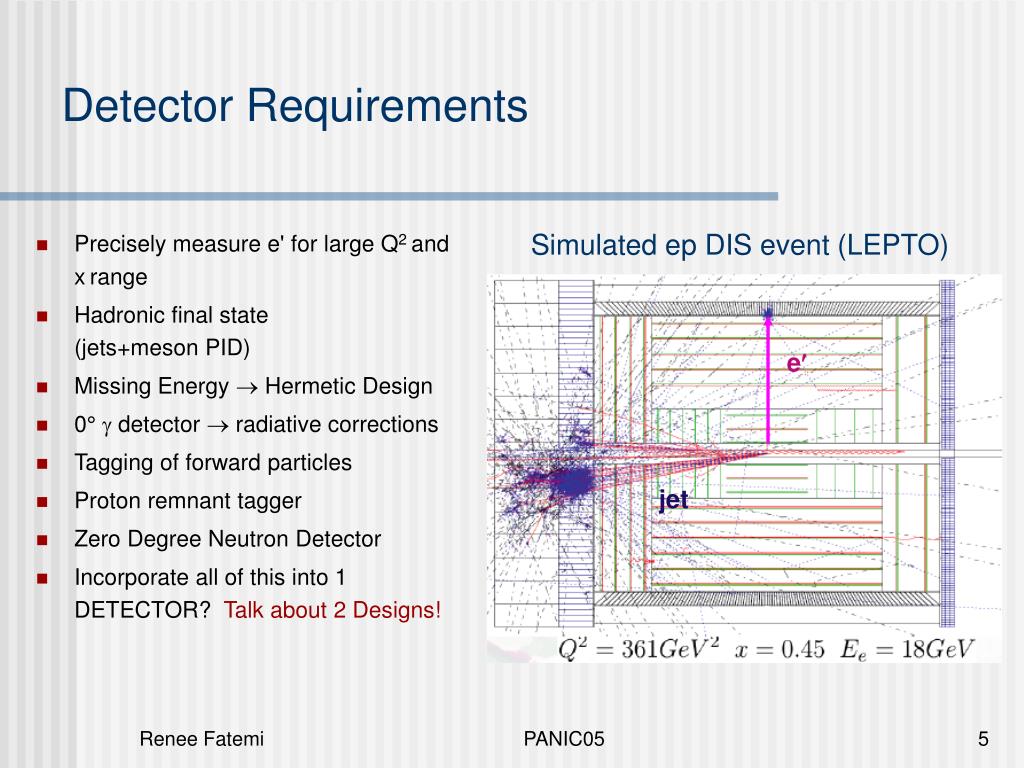Click the slide number '5'
This screenshot has height=768, width=1024.
tap(983, 739)
